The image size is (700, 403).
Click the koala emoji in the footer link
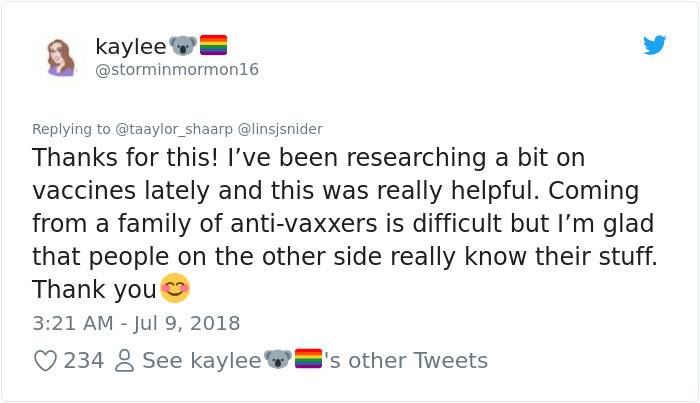(x=277, y=360)
